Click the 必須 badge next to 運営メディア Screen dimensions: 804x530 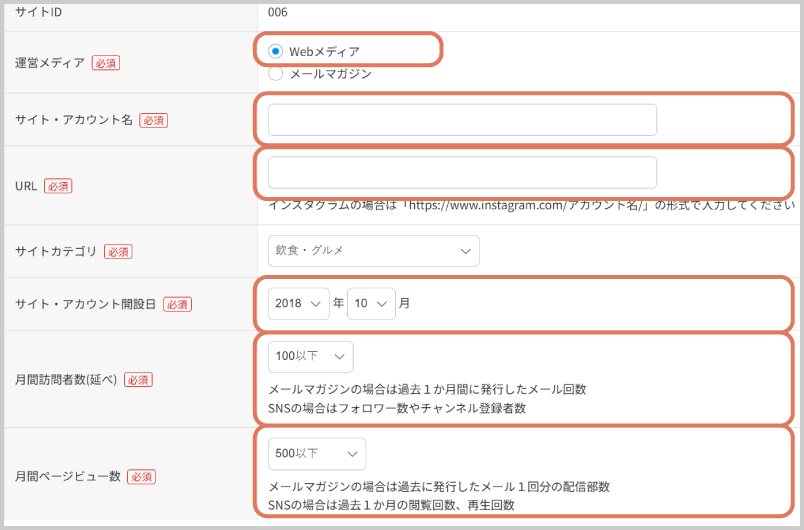tap(106, 63)
